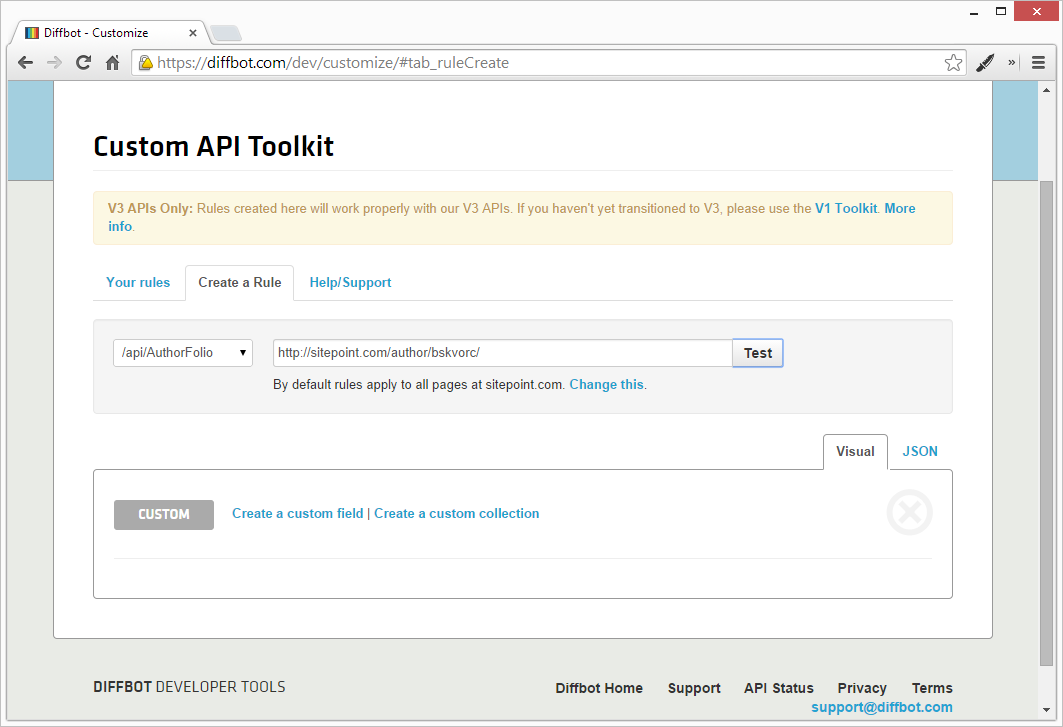Viewport: 1063px width, 727px height.
Task: Switch to JSON view
Action: (919, 451)
